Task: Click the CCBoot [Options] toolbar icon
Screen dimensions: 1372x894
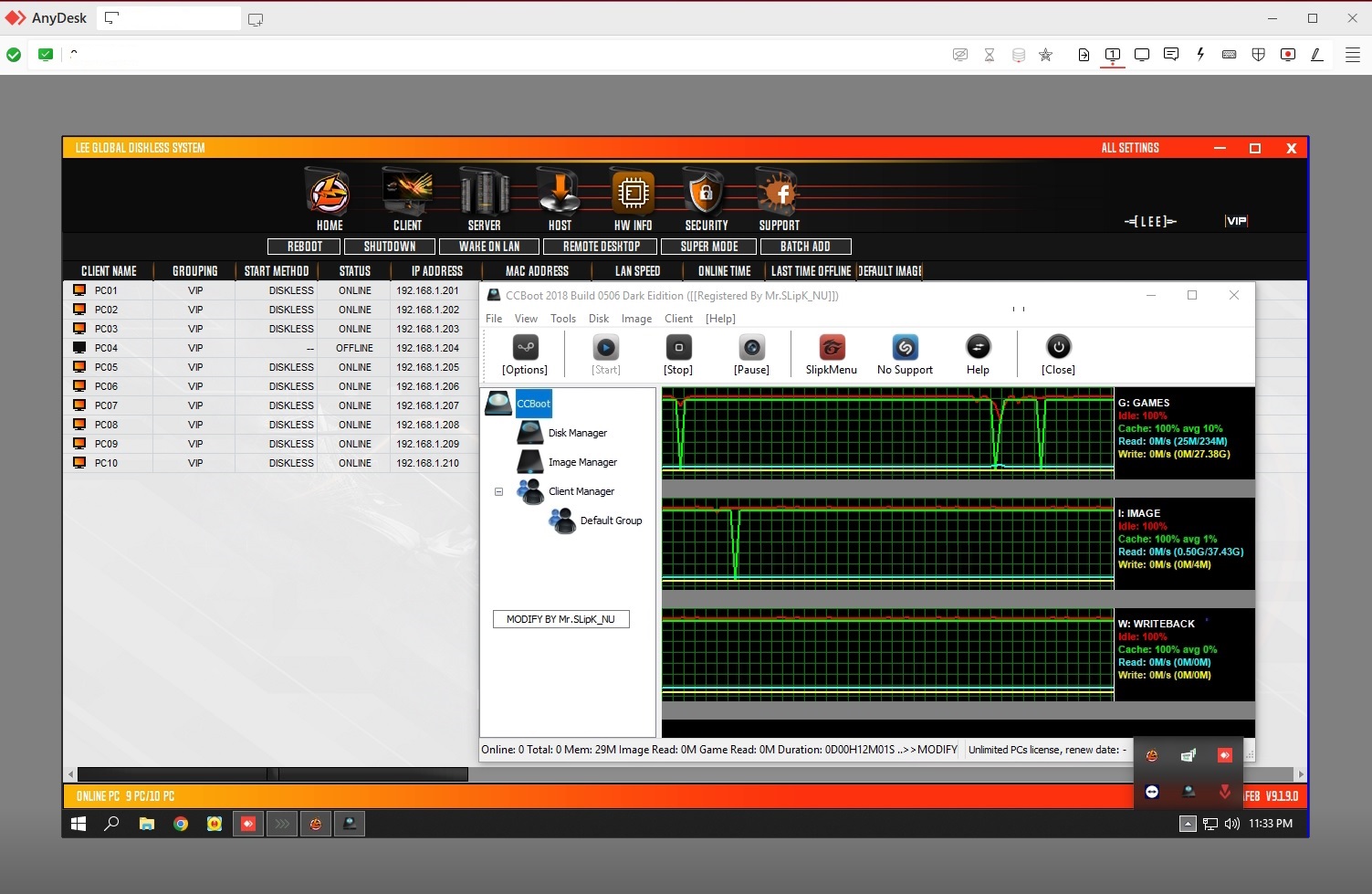Action: pyautogui.click(x=525, y=347)
